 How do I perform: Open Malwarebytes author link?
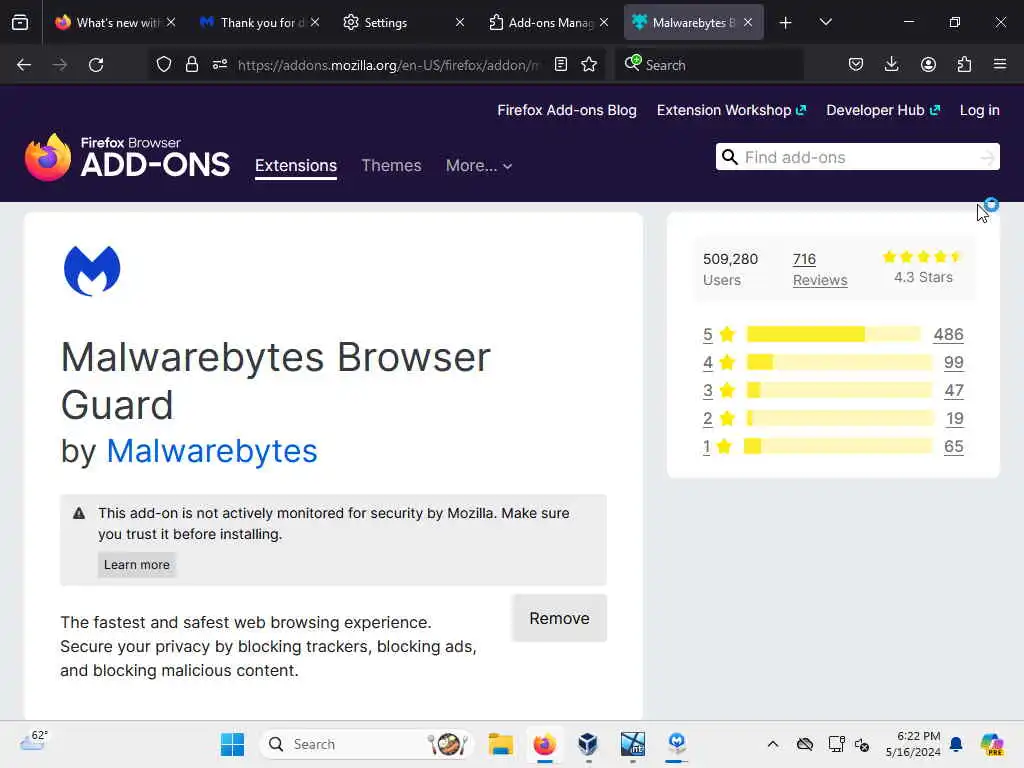coord(212,451)
